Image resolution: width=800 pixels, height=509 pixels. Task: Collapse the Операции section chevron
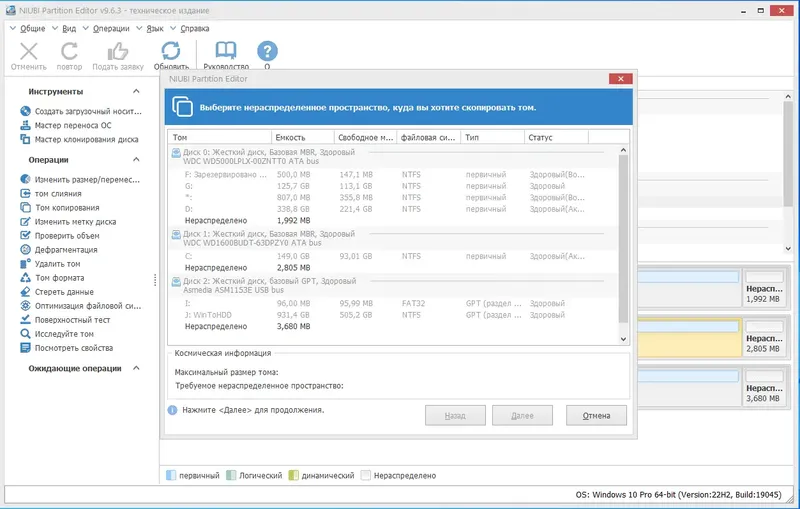[136, 160]
